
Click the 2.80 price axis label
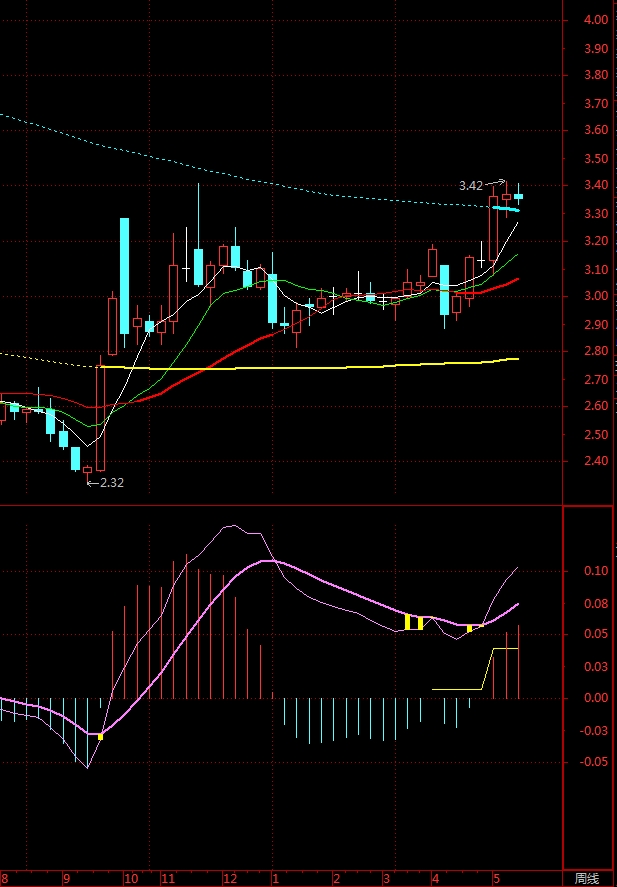coord(596,351)
